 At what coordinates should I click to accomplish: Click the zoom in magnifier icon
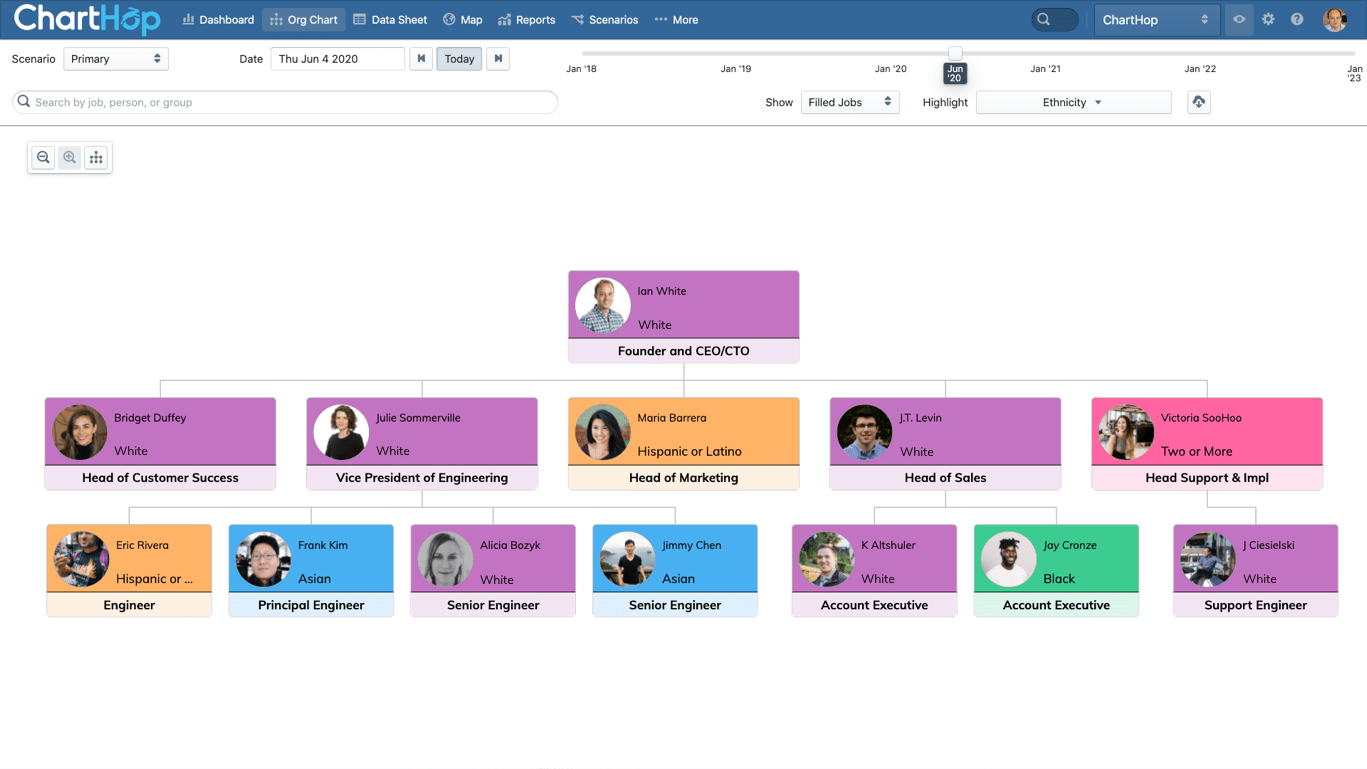point(69,157)
